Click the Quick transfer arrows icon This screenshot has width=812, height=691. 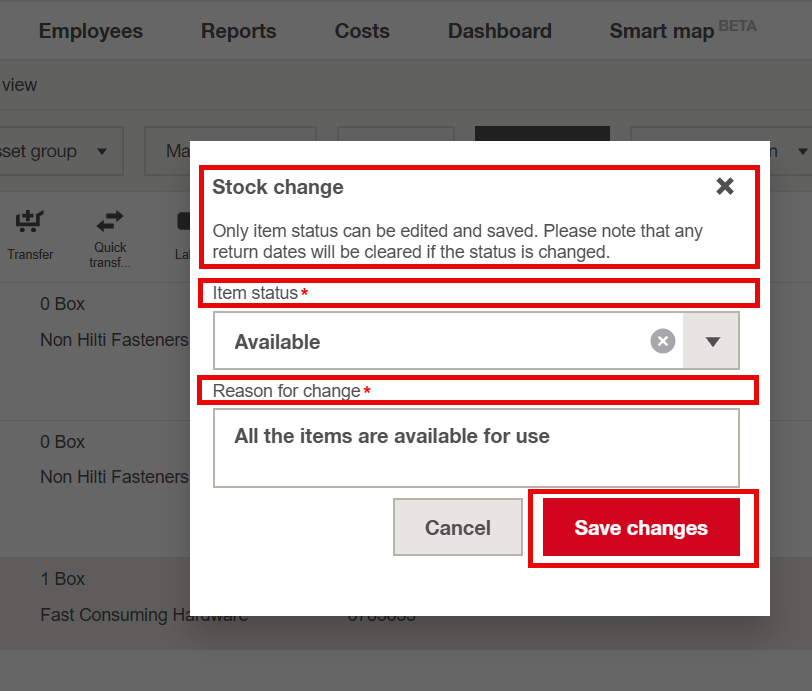coord(110,222)
